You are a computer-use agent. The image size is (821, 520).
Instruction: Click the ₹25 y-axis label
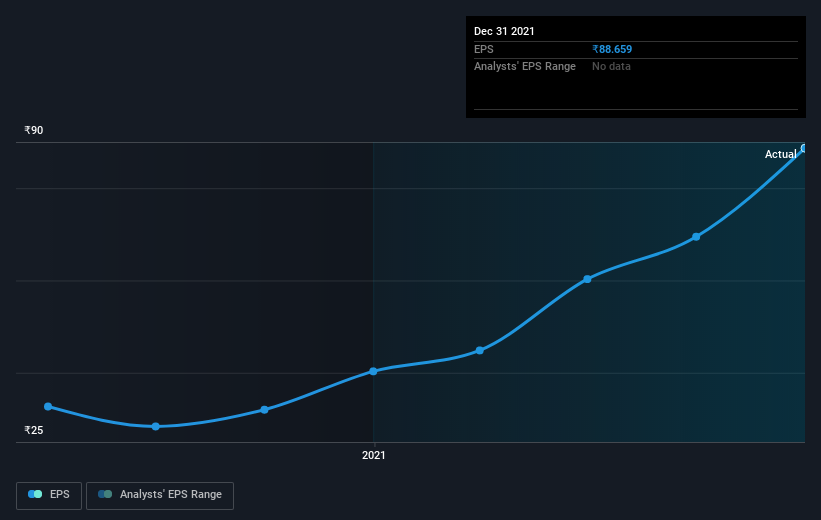click(x=34, y=430)
